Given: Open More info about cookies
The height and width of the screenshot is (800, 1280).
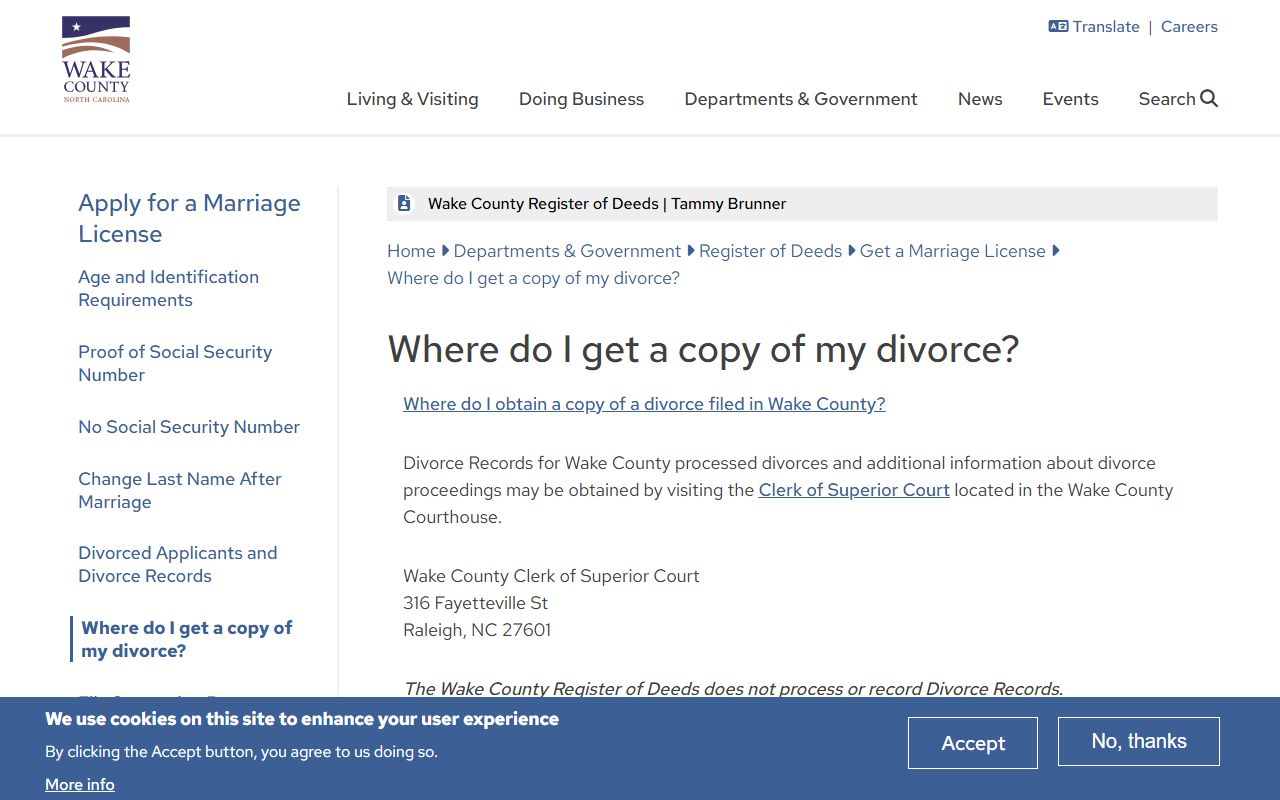Looking at the screenshot, I should pos(80,785).
